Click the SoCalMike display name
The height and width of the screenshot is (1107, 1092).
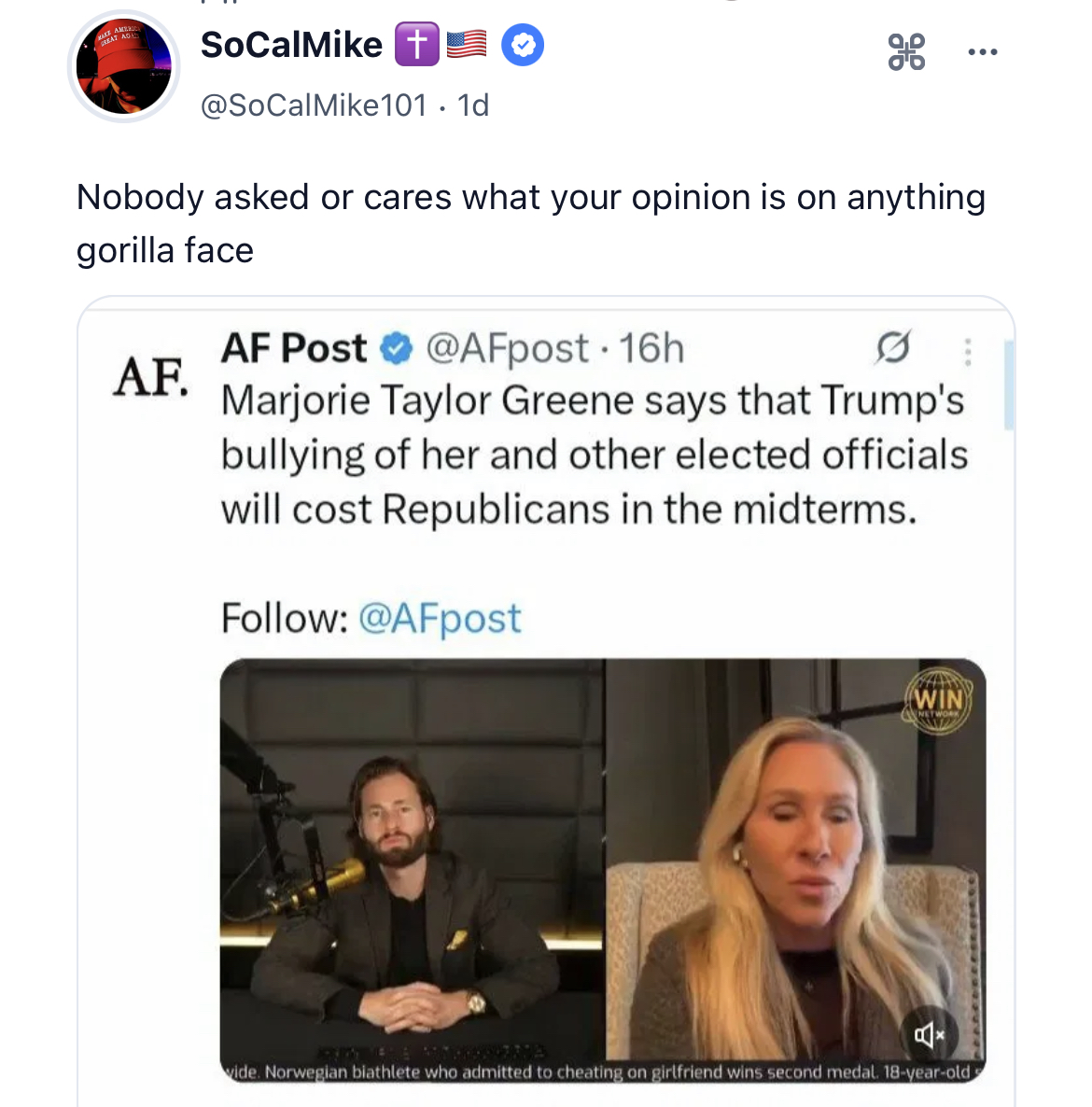coord(291,45)
